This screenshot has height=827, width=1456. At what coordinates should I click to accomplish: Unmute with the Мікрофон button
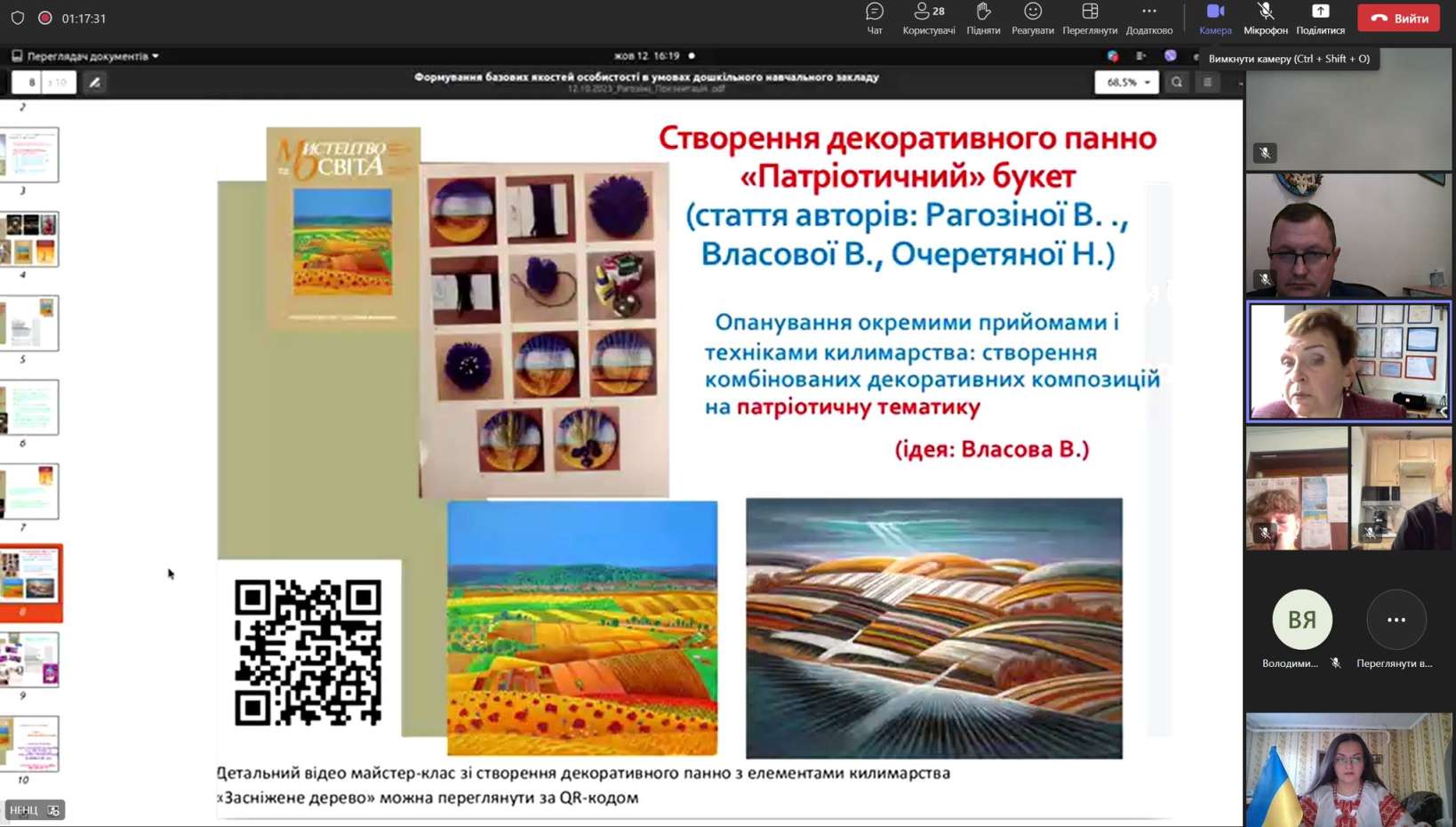(1266, 19)
